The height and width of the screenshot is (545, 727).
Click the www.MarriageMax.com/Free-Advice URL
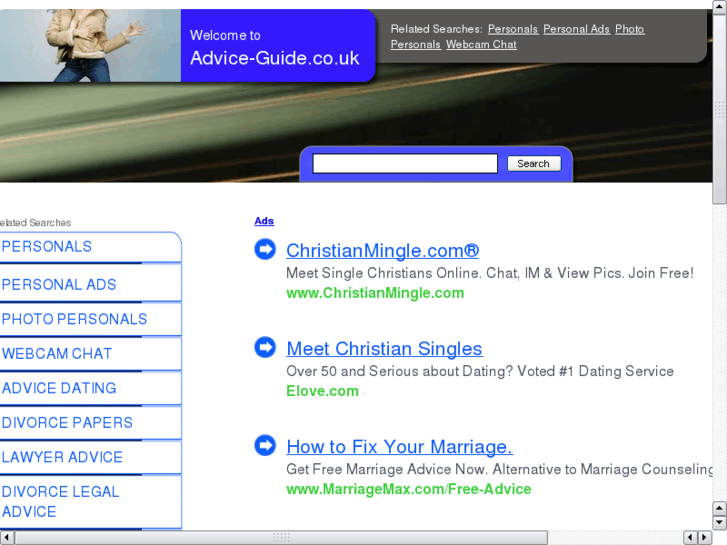[408, 489]
